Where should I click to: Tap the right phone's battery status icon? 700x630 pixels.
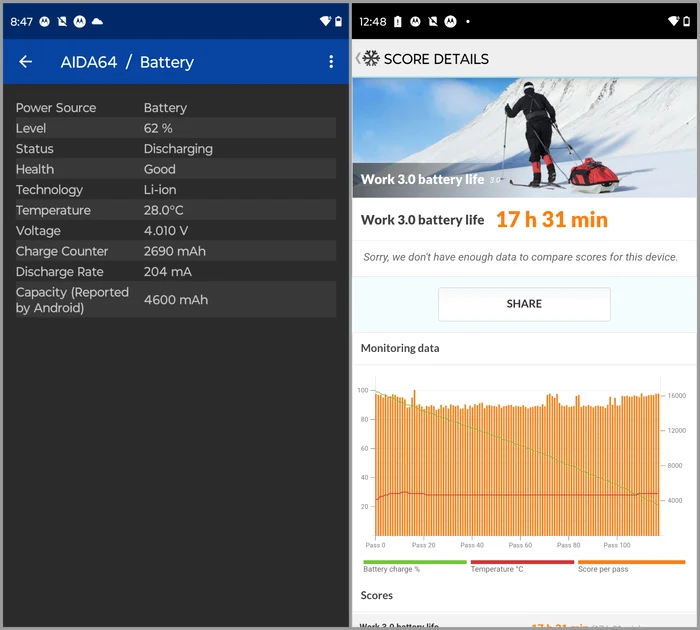point(687,21)
